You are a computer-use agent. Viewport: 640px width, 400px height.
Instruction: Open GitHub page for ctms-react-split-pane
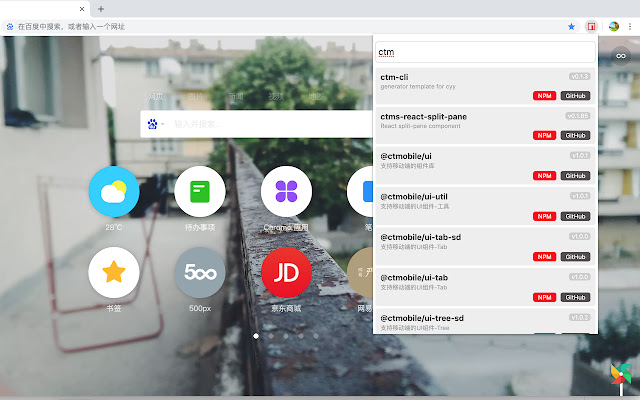(x=576, y=136)
